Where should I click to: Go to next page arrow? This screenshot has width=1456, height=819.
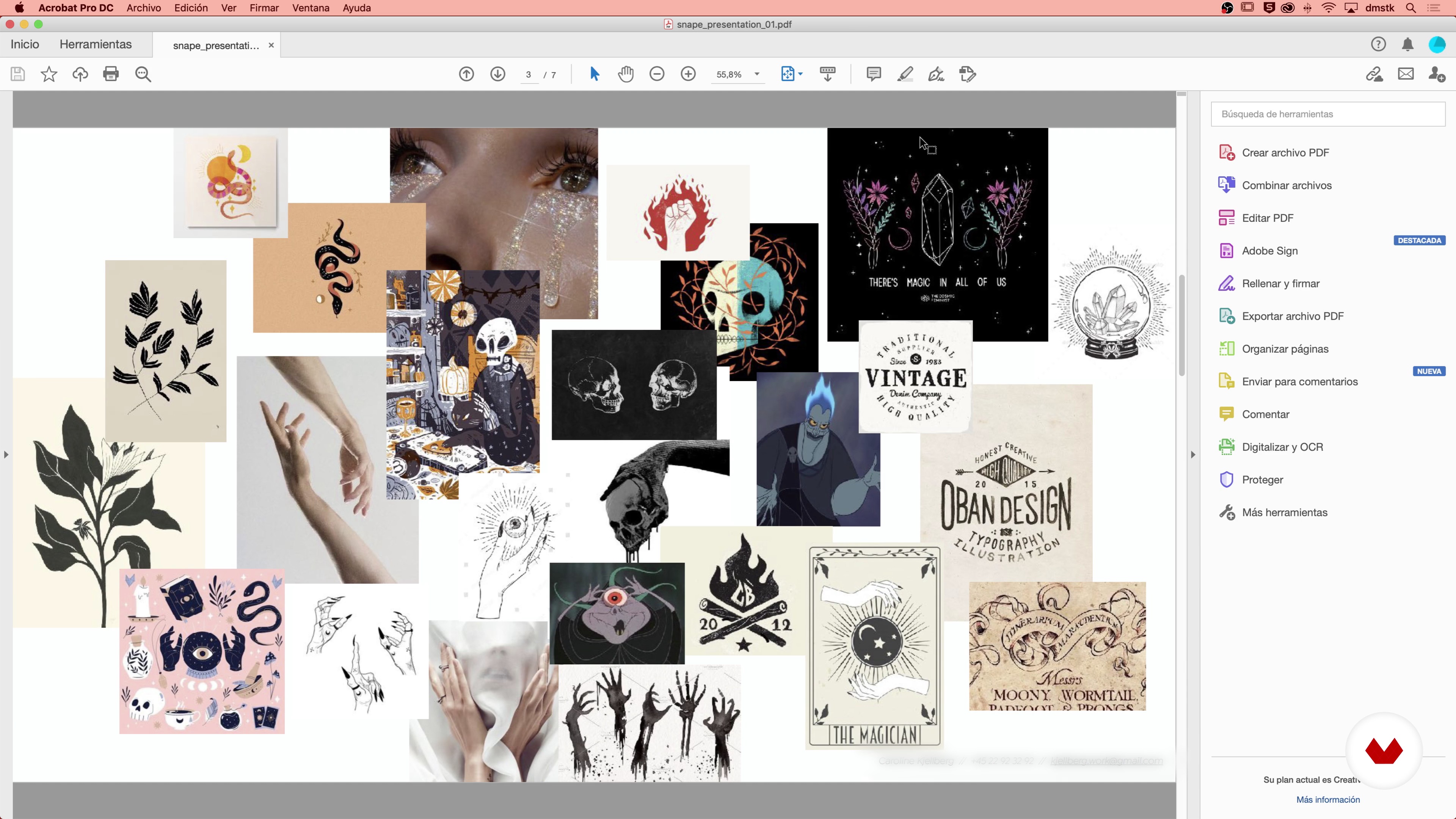pyautogui.click(x=497, y=74)
